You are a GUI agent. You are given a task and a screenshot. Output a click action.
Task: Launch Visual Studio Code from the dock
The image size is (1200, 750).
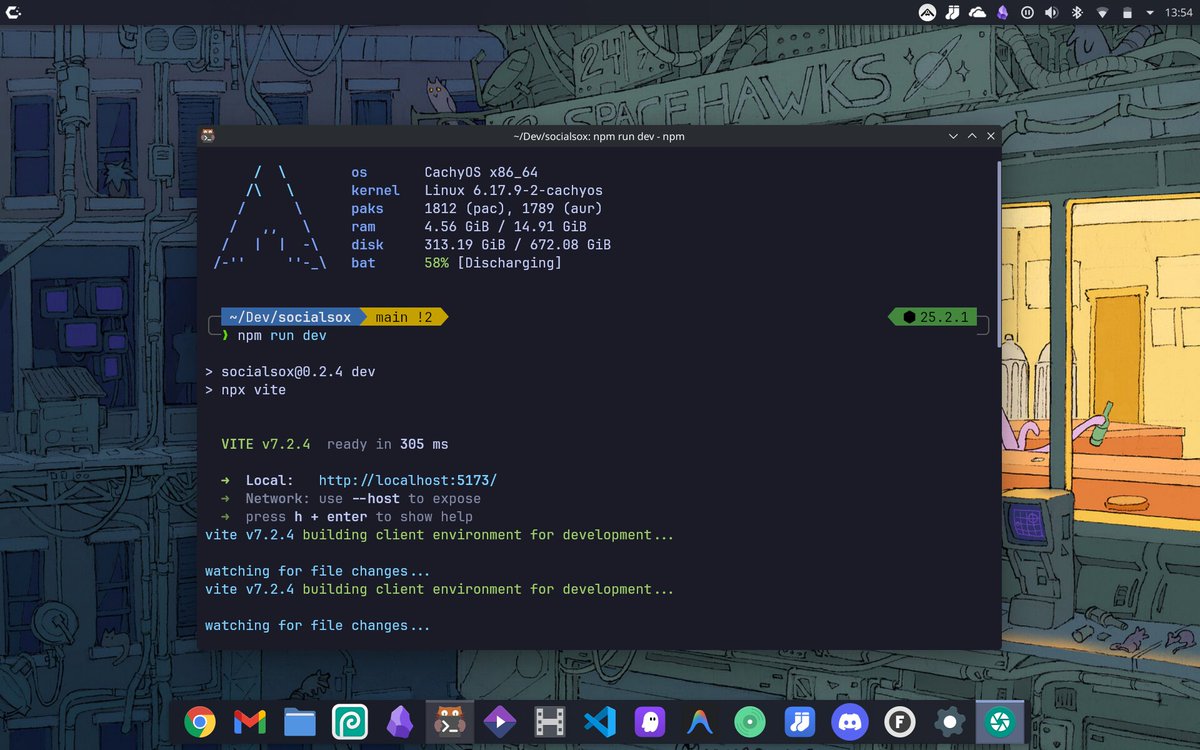[x=599, y=720]
